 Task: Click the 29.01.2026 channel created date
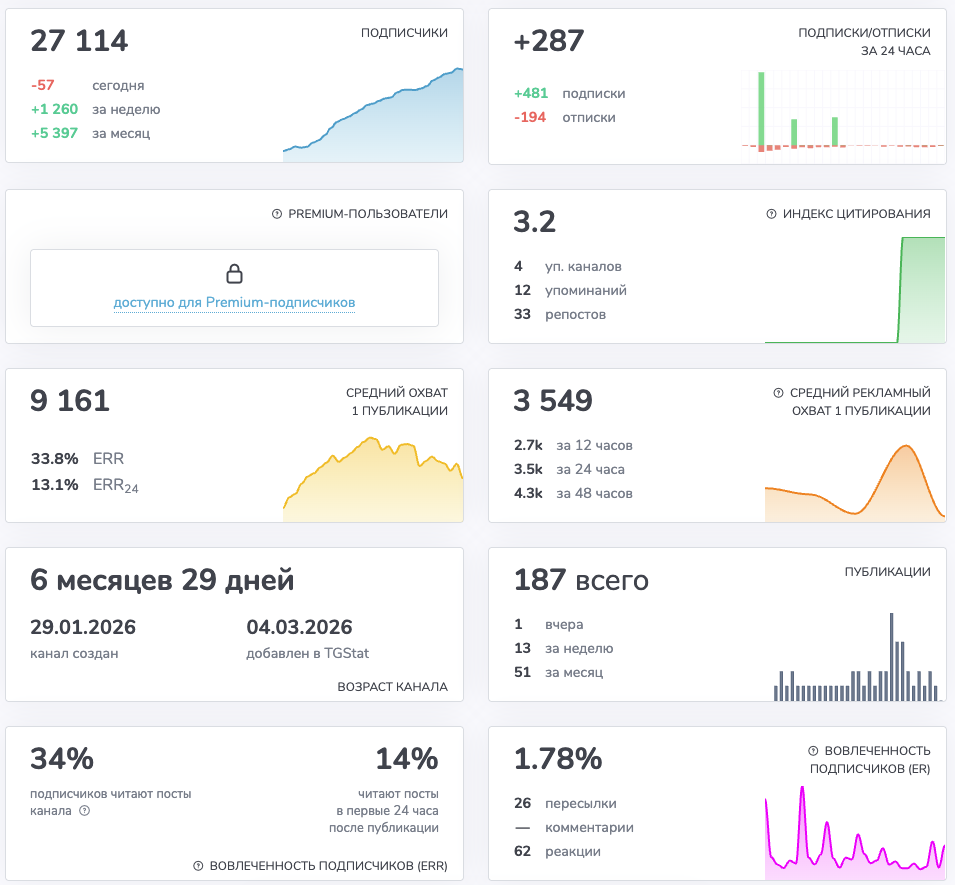coord(83,627)
